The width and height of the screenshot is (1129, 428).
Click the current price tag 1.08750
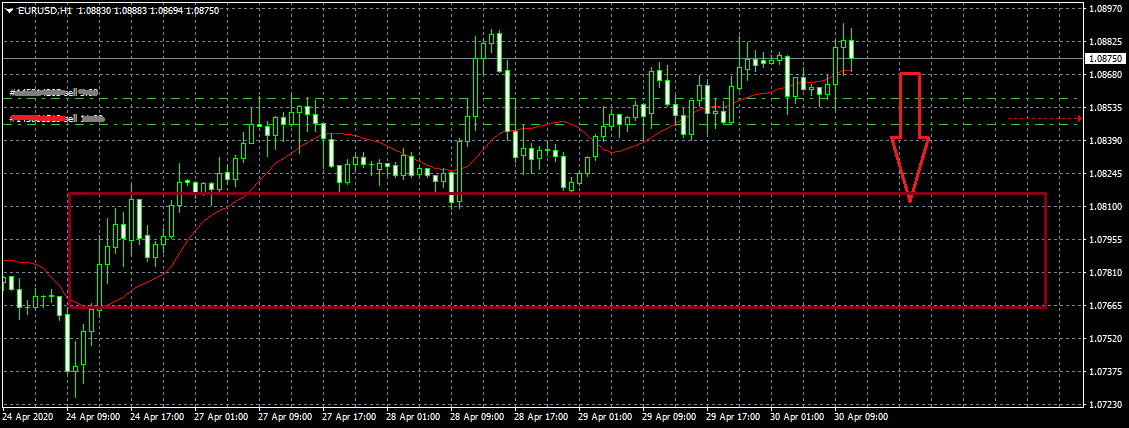tap(1102, 59)
